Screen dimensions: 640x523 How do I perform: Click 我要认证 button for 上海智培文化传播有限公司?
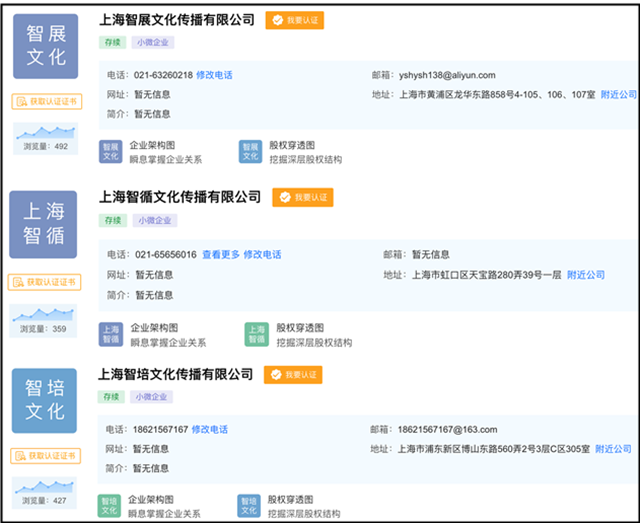pos(294,375)
